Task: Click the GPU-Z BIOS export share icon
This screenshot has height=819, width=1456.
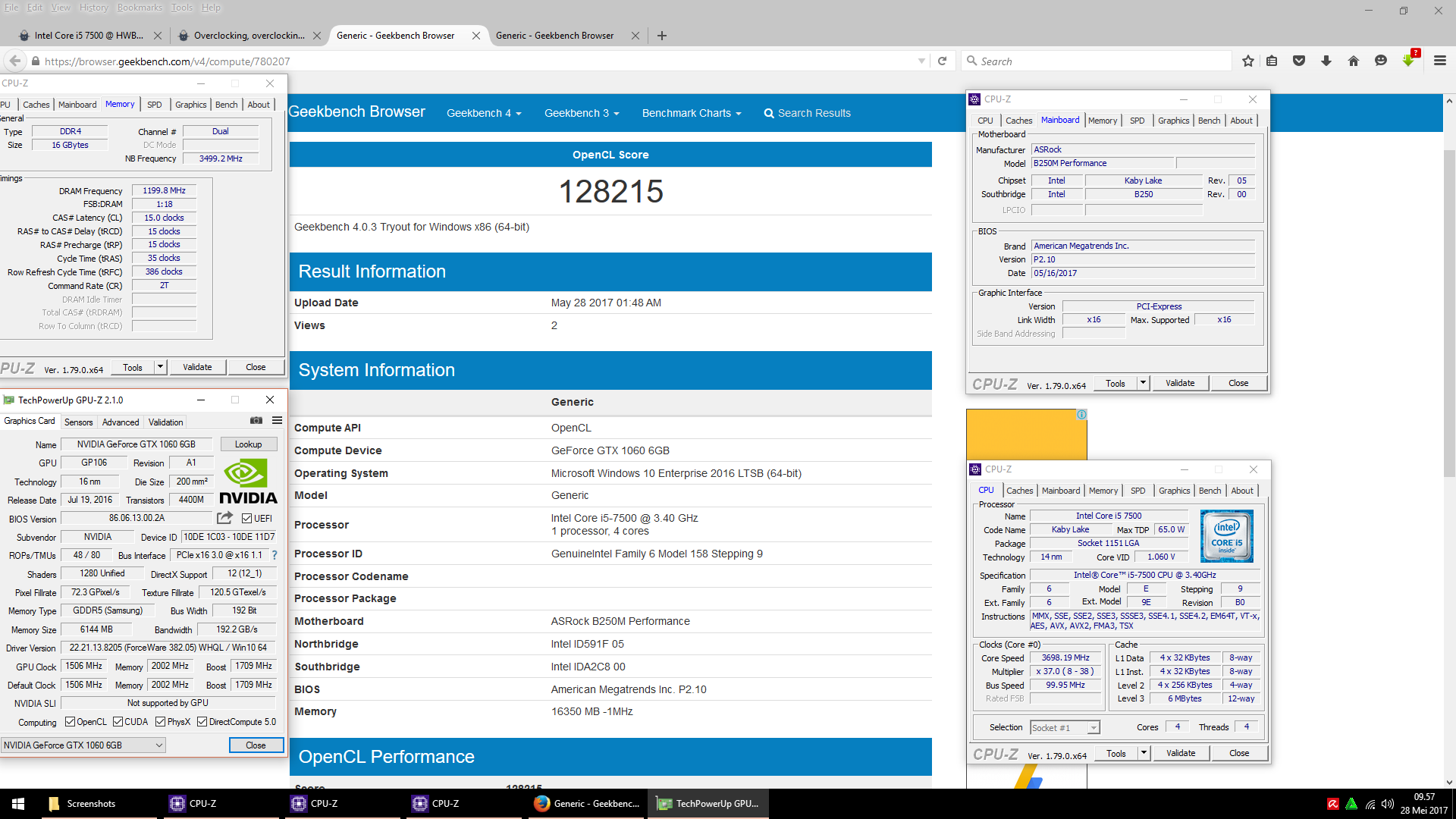Action: tap(225, 518)
